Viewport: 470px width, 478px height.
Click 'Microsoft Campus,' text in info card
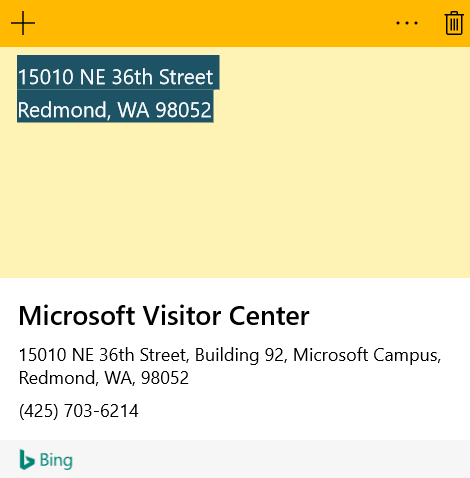click(367, 355)
